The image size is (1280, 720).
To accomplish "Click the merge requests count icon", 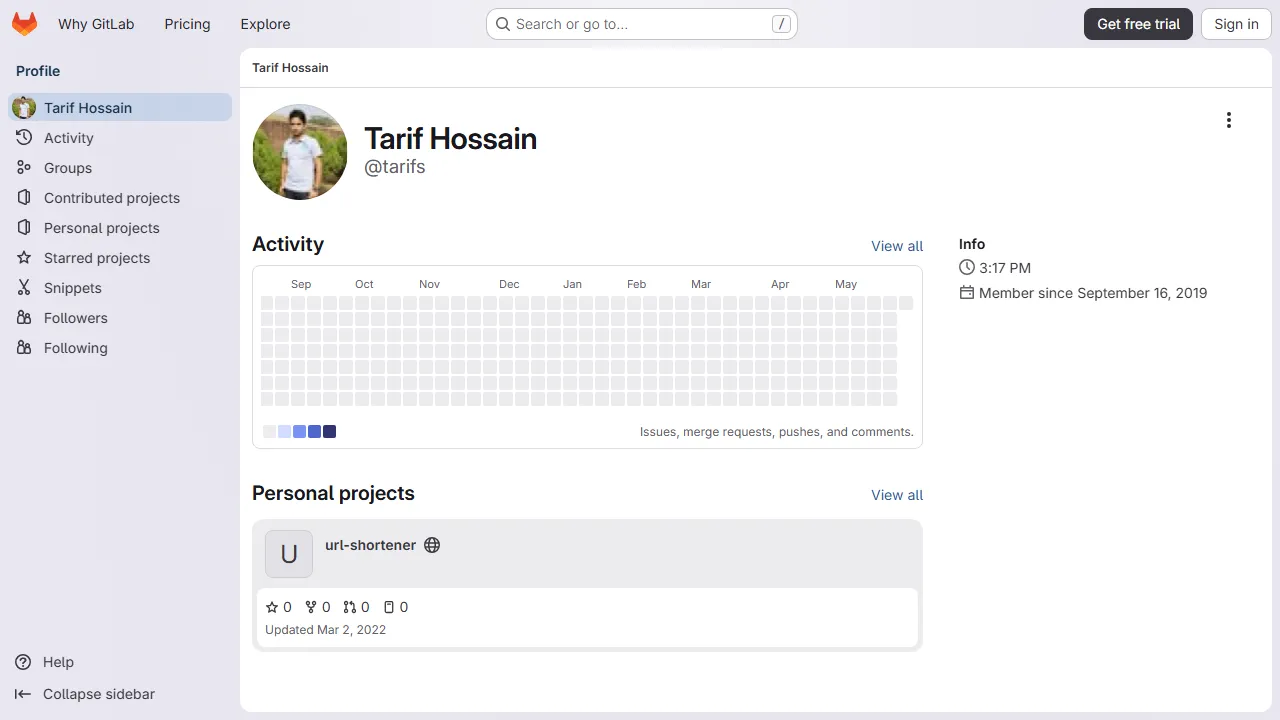I will (350, 607).
